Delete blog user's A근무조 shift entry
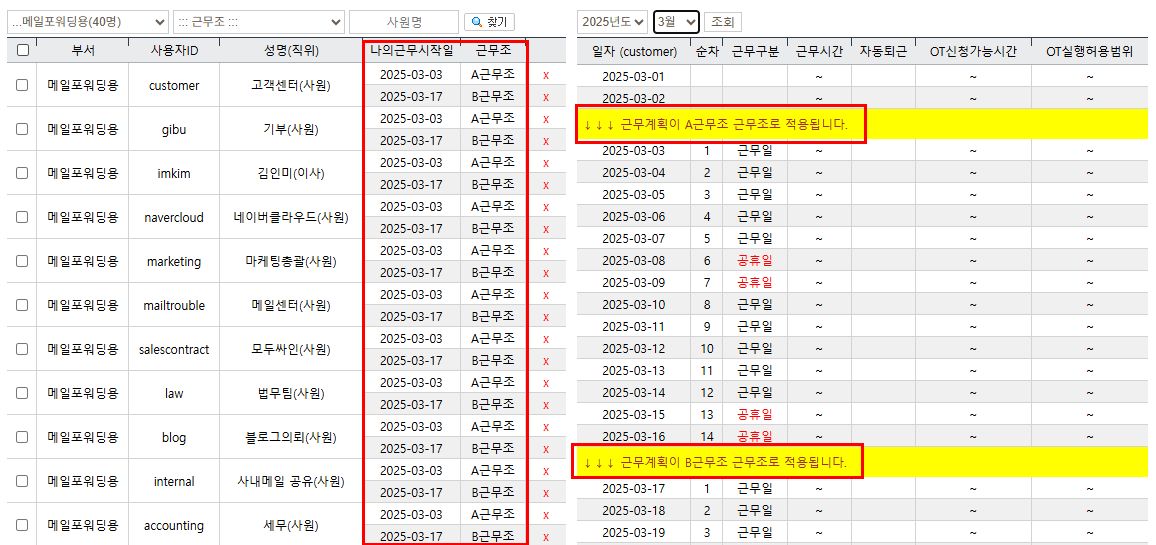 pyautogui.click(x=545, y=427)
